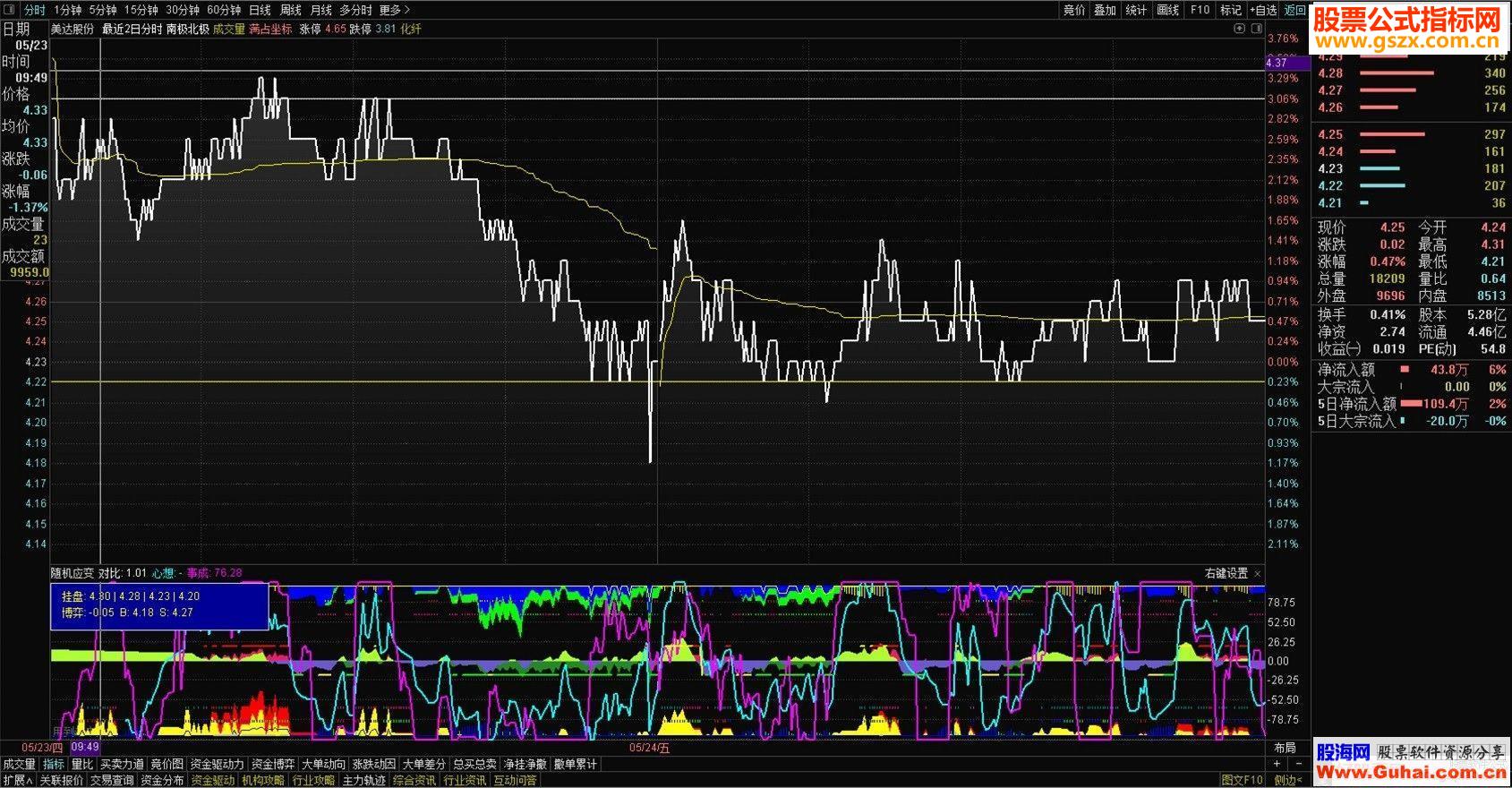Screen dimensions: 1512x788
Task: Switch to 1分钟 period
Action: [68, 10]
